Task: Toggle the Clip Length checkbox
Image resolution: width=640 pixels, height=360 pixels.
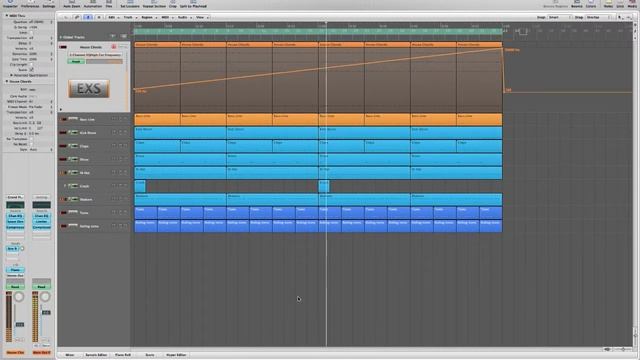Action: pos(31,64)
